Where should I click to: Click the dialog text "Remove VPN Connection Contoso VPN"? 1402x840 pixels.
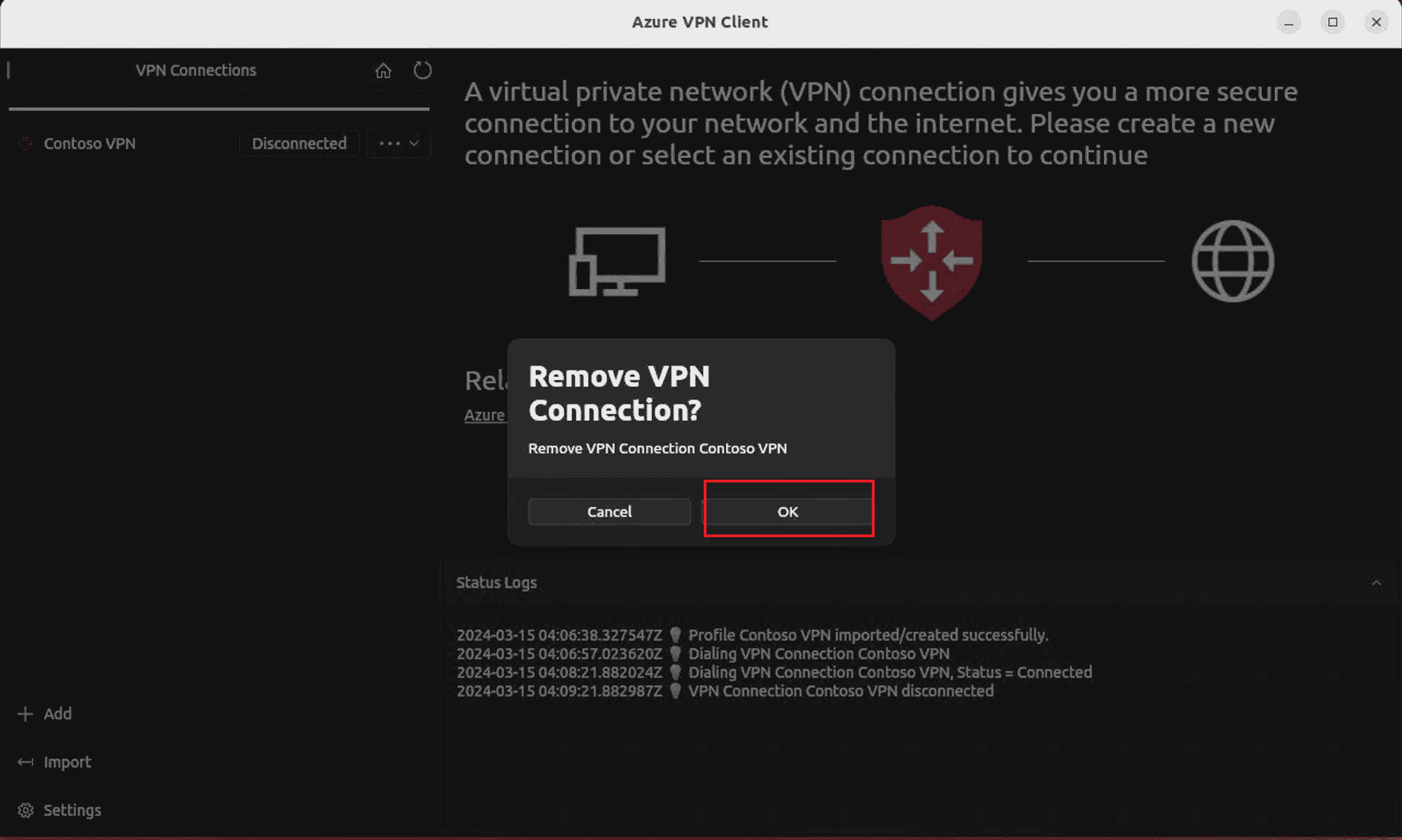[657, 448]
